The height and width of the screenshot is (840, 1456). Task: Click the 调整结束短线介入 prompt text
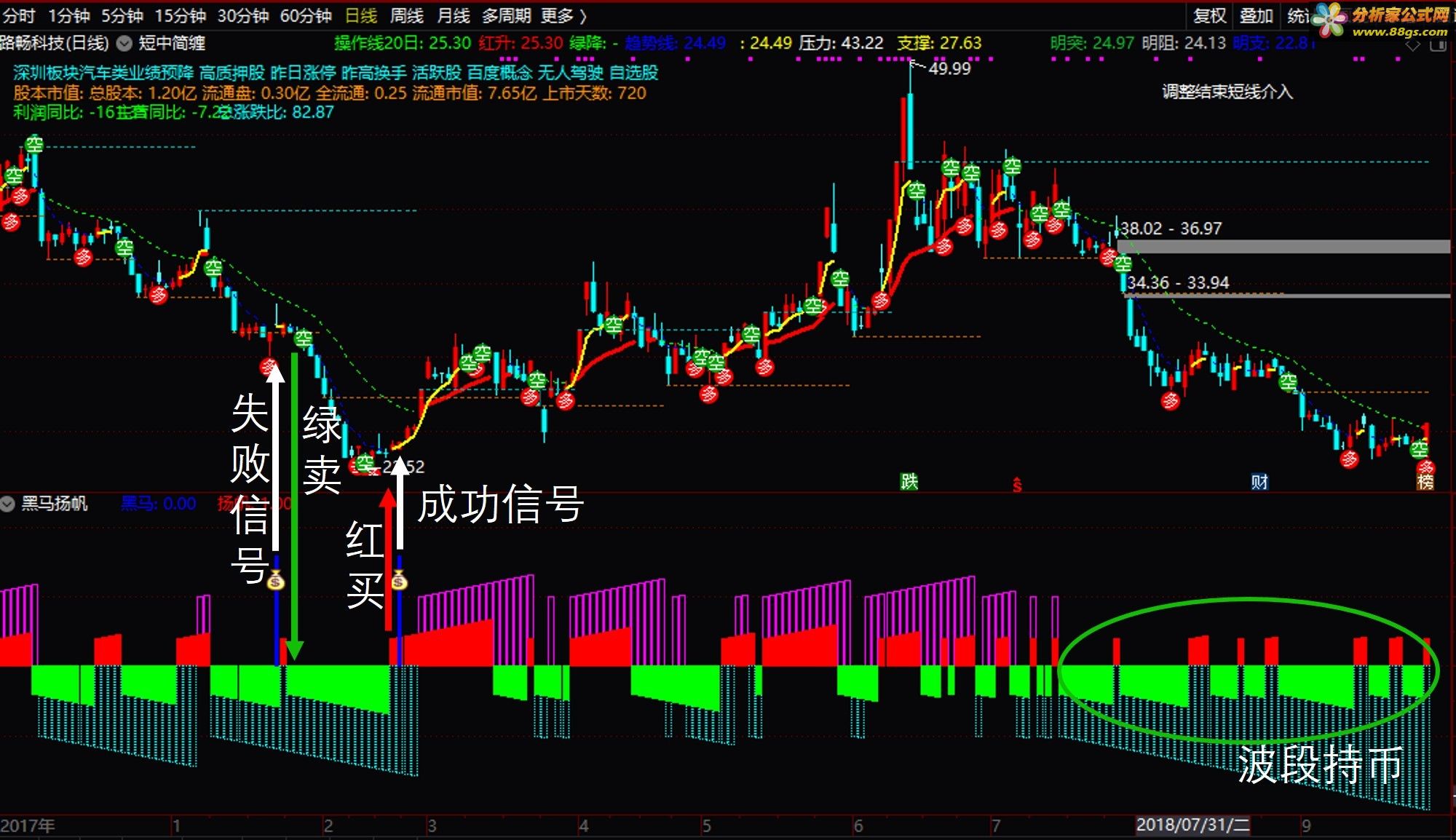coord(1227,92)
